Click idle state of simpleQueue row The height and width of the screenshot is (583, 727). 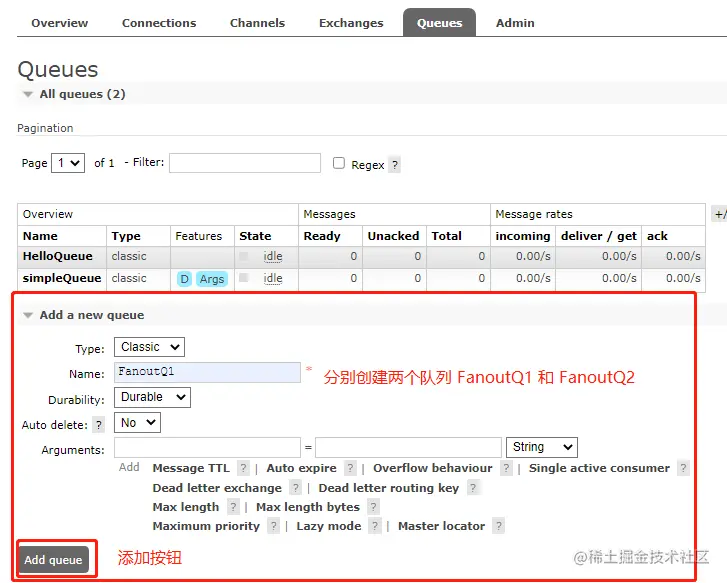tap(273, 278)
